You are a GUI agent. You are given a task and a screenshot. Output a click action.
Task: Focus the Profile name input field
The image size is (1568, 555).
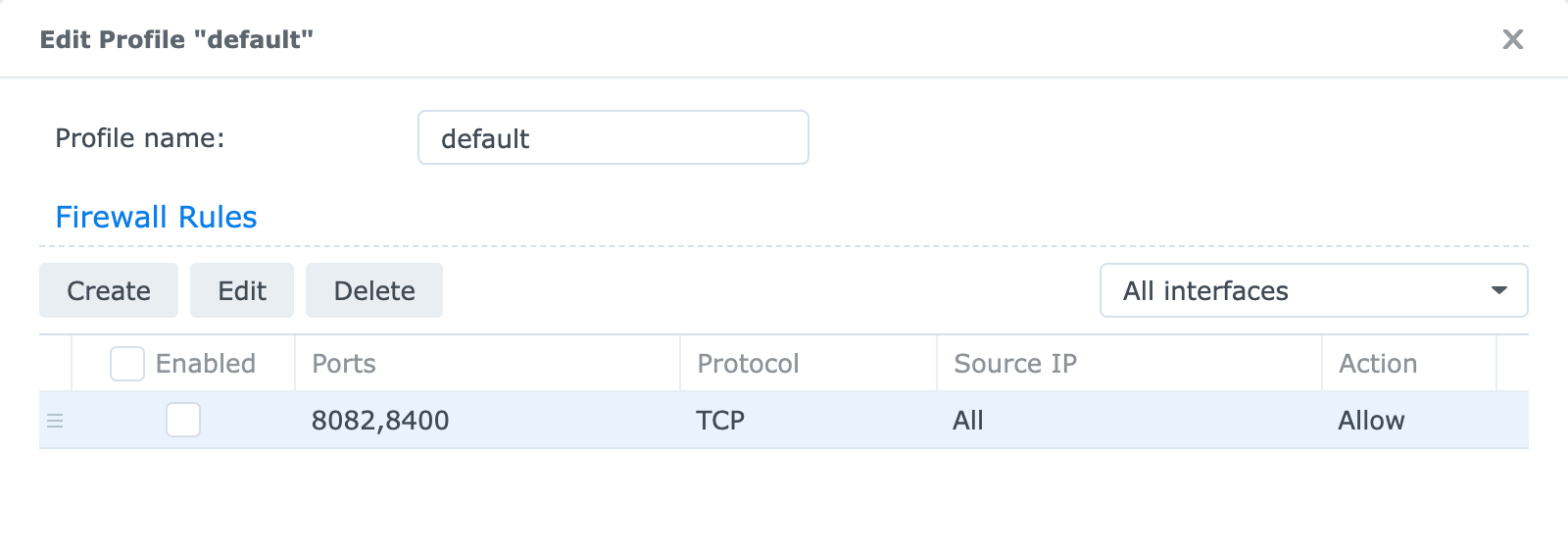point(612,138)
